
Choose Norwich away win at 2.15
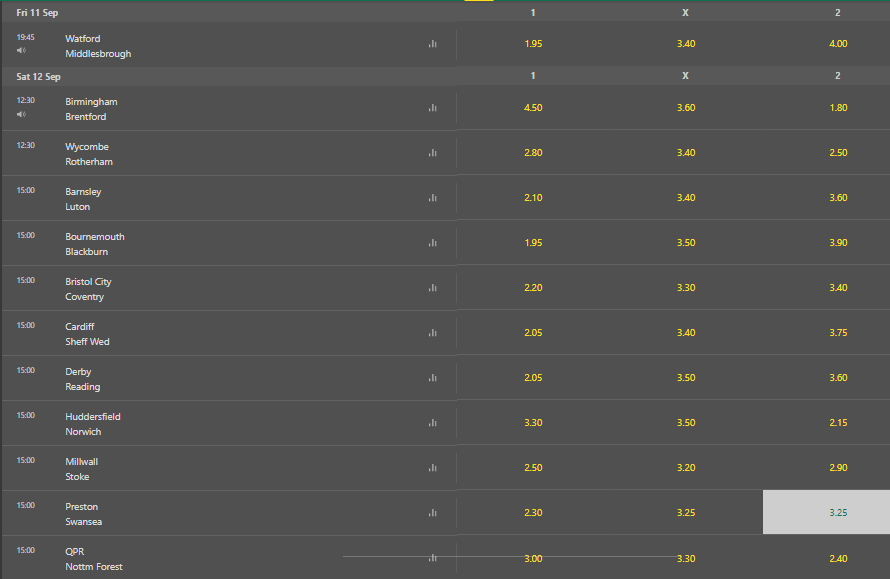click(838, 423)
